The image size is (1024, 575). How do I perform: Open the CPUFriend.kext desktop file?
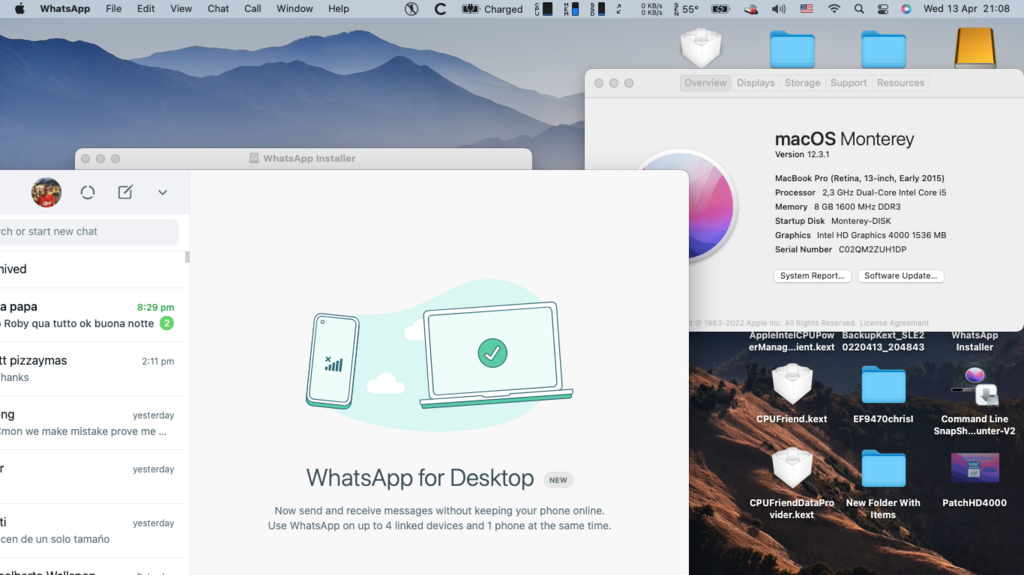point(792,386)
